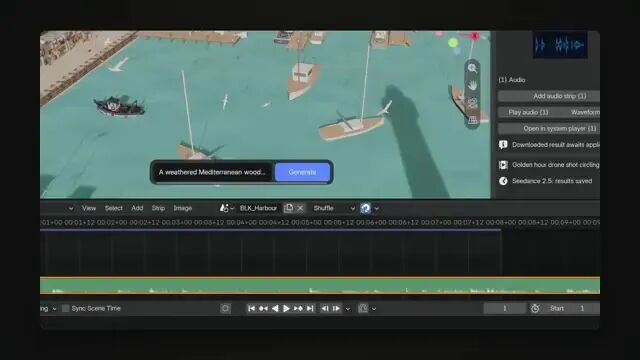This screenshot has height=360, width=640.
Task: Toggle the blue snapping magnet icon
Action: pos(365,208)
